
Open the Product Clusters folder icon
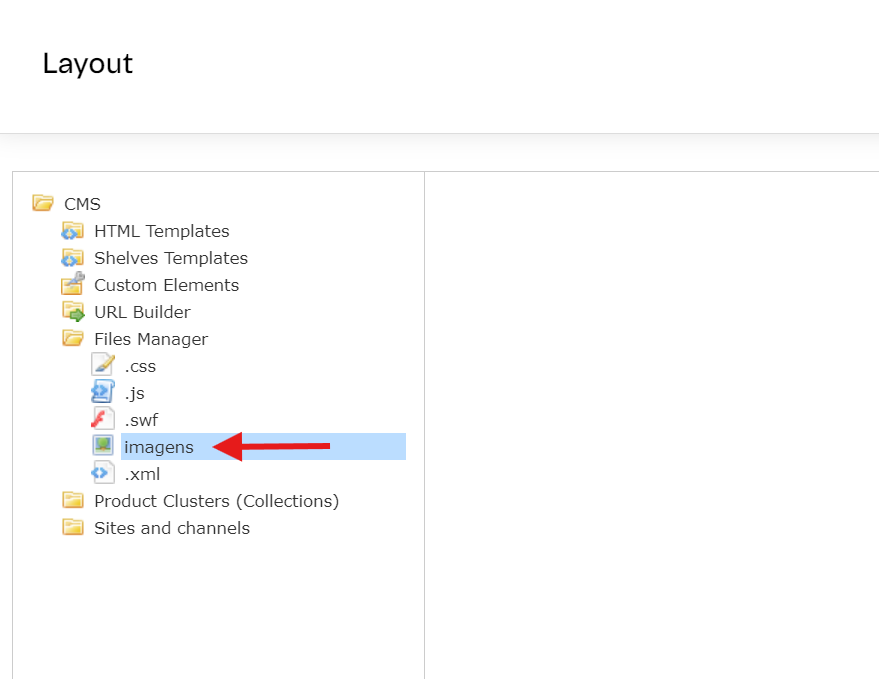pyautogui.click(x=72, y=500)
